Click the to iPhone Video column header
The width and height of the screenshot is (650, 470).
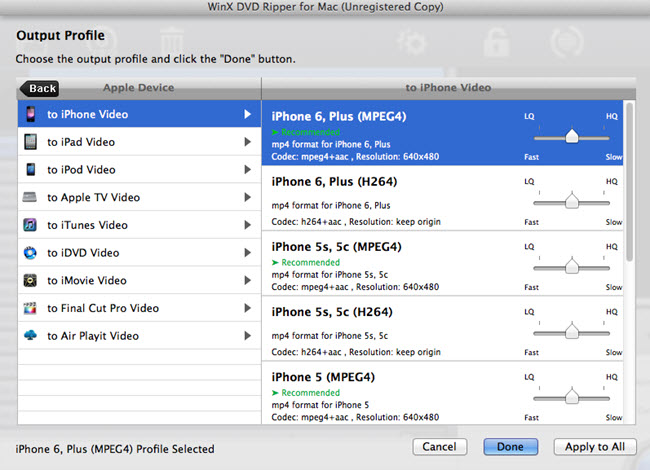pos(448,88)
